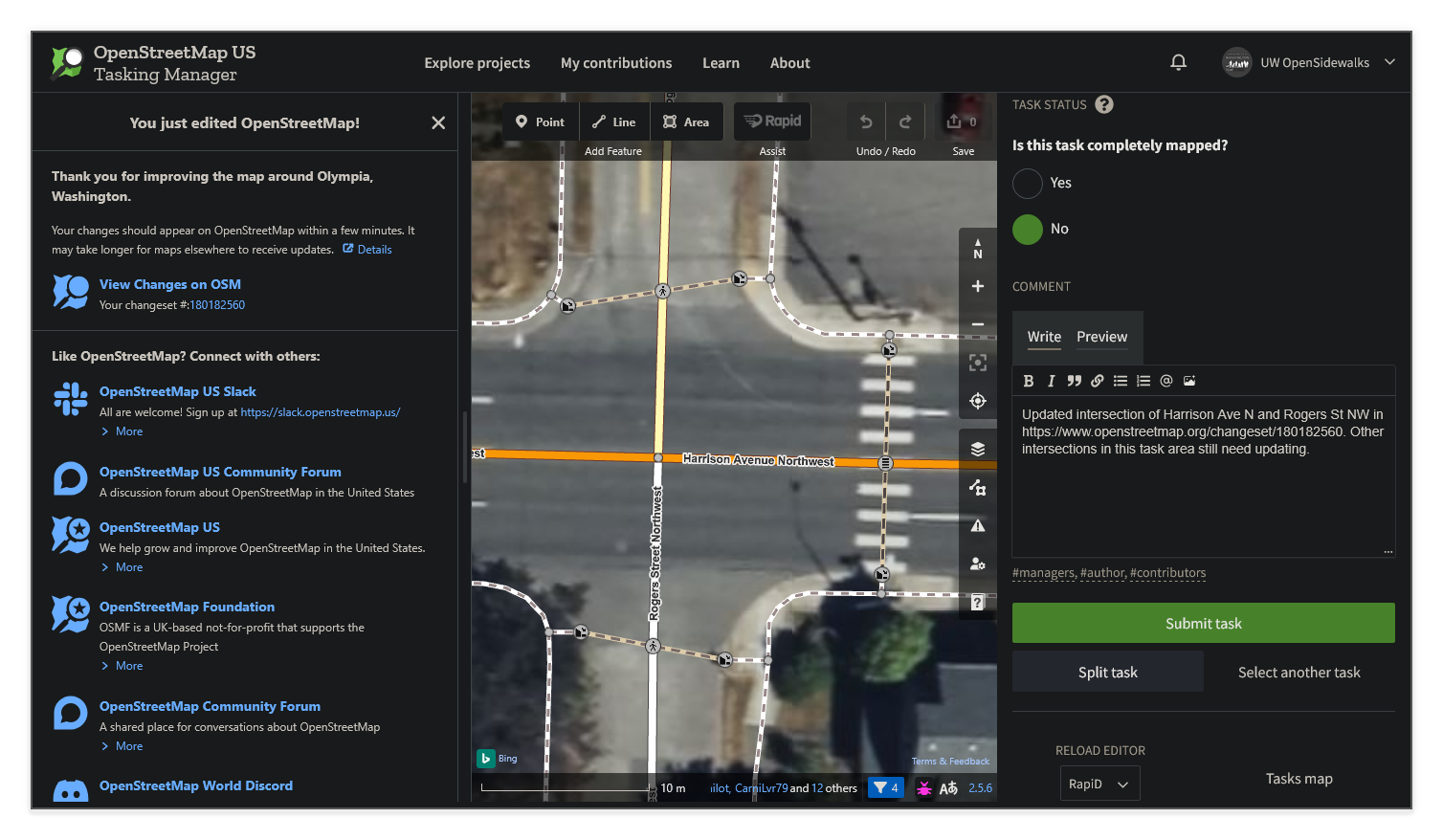1443x840 pixels.
Task: Open the issues warning panel
Action: click(x=977, y=524)
